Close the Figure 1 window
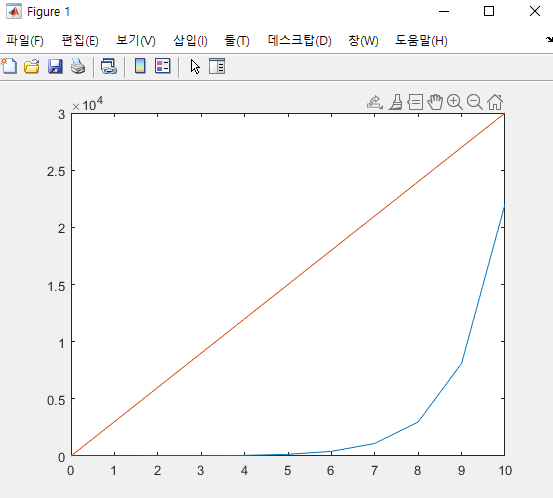The width and height of the screenshot is (553, 498). [x=535, y=11]
